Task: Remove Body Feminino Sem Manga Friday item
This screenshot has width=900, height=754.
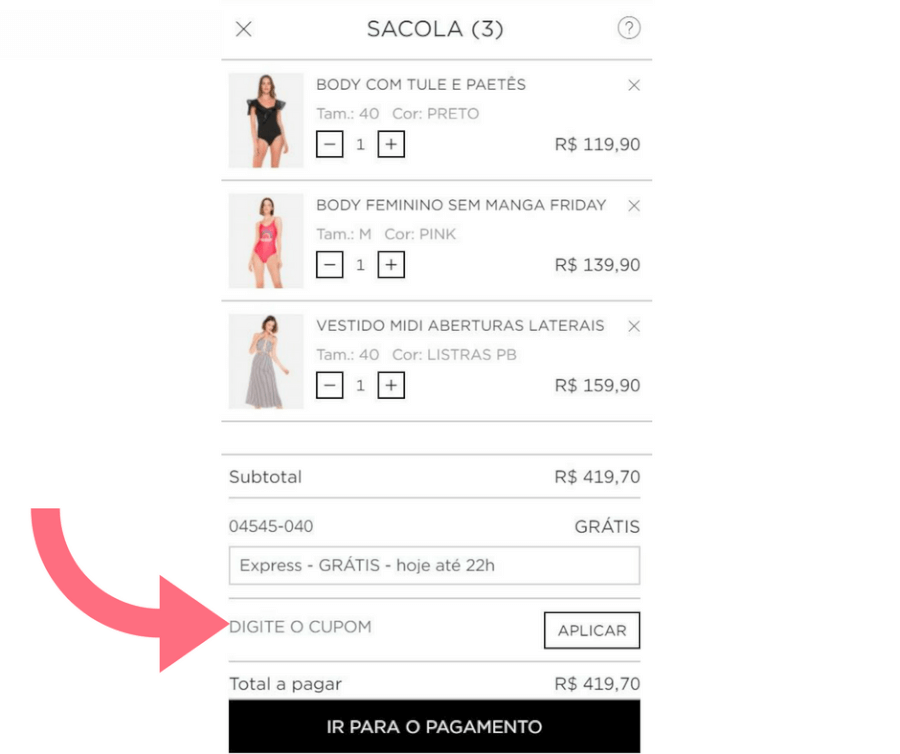Action: coord(633,206)
